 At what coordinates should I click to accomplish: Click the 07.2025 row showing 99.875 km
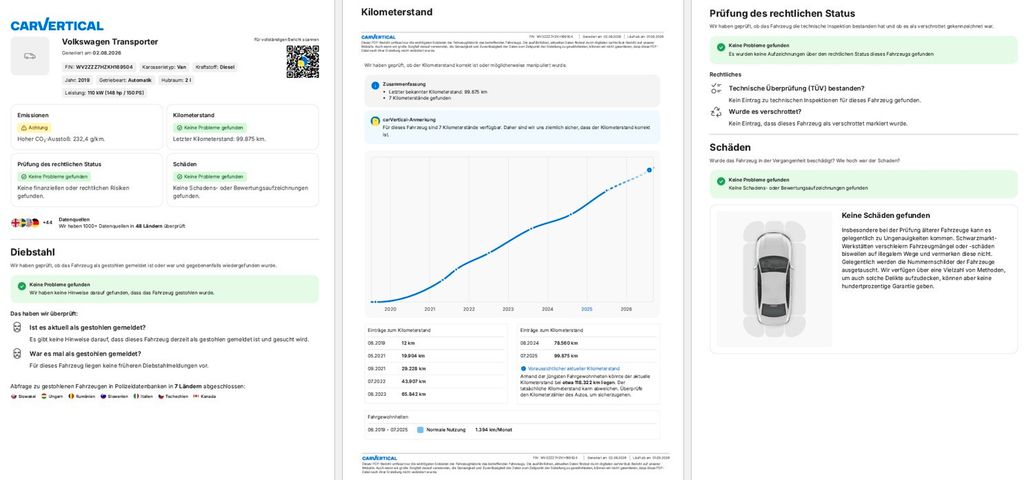(x=588, y=356)
